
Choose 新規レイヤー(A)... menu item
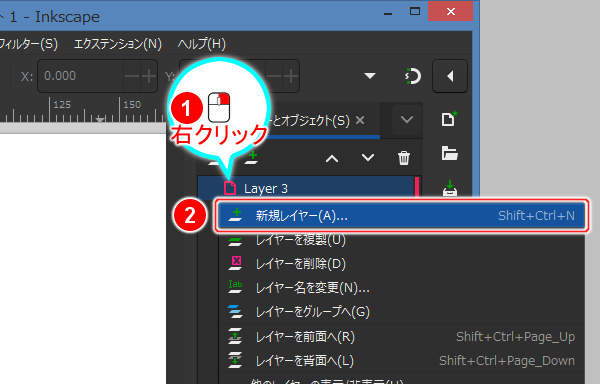coord(402,216)
